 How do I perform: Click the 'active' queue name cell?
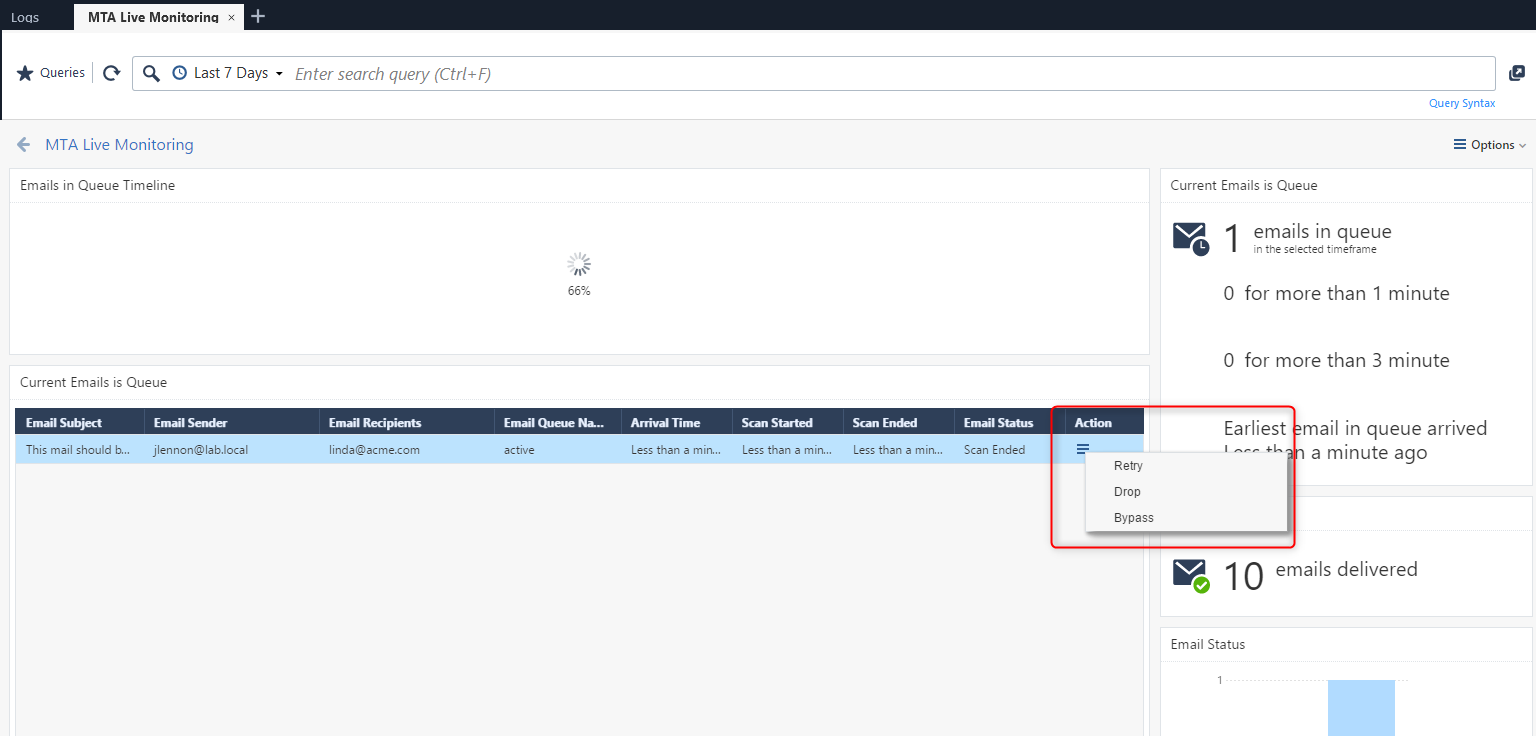(558, 450)
